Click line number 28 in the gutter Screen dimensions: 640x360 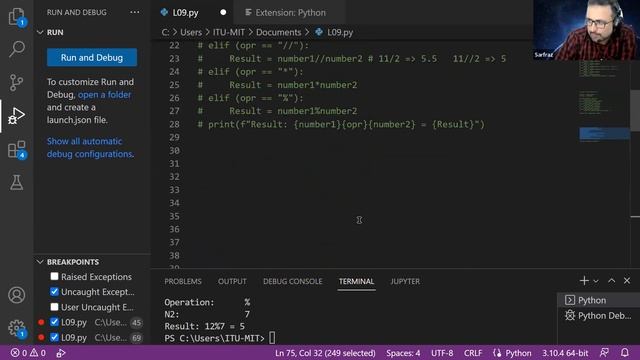click(x=174, y=124)
